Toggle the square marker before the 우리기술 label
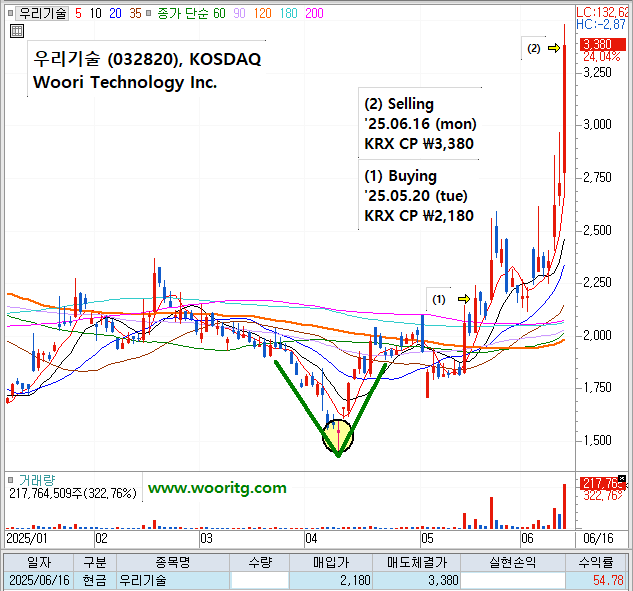633x591 pixels. 10,13
